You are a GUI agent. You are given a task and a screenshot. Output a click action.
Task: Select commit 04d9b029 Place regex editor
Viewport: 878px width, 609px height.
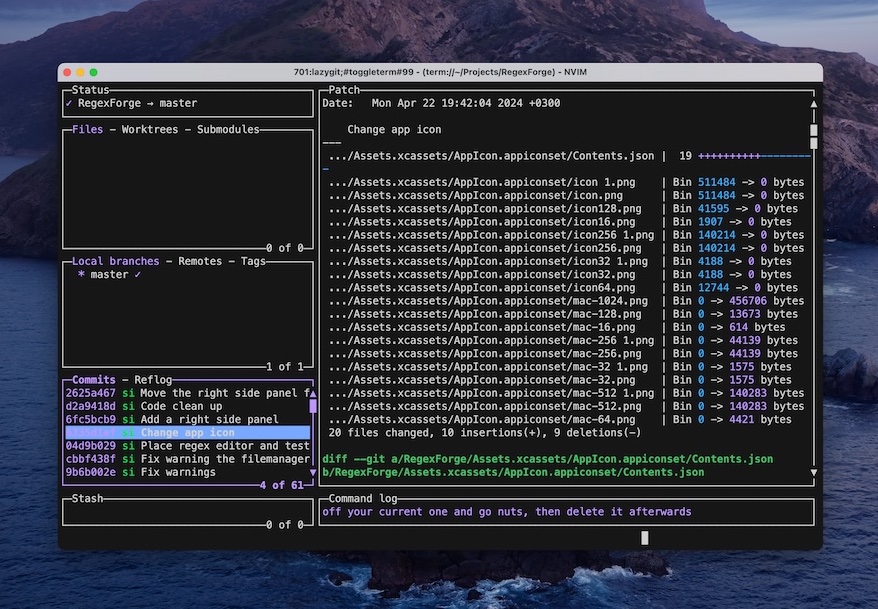188,446
